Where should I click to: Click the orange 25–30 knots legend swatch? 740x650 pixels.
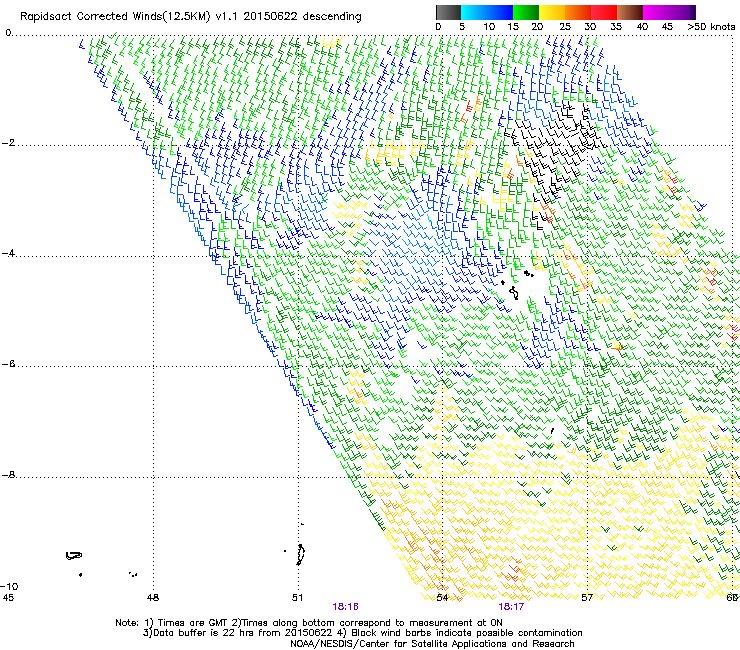pos(578,12)
